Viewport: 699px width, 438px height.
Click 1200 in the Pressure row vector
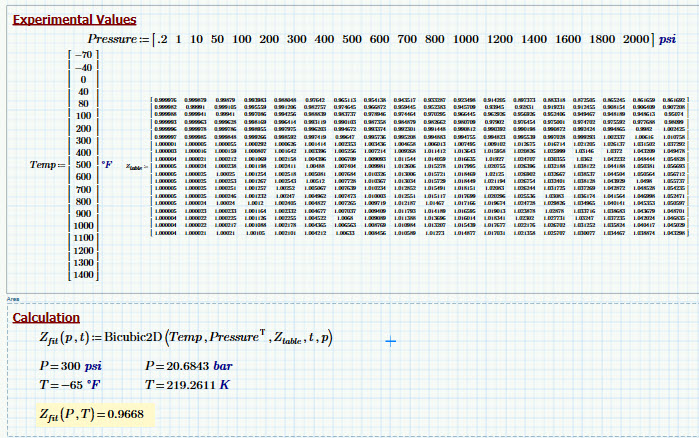(500, 39)
